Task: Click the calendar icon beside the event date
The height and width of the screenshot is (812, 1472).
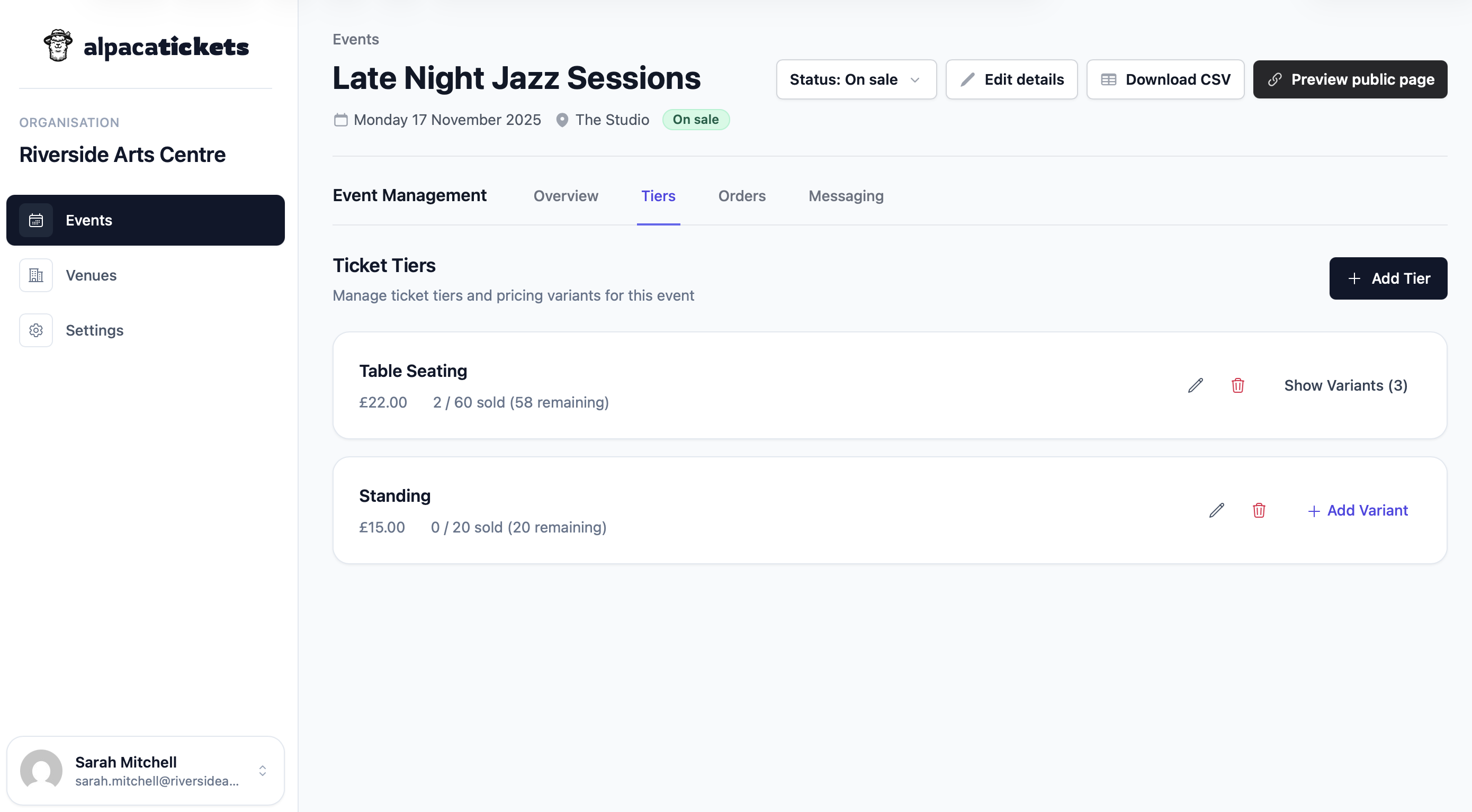Action: [x=340, y=120]
